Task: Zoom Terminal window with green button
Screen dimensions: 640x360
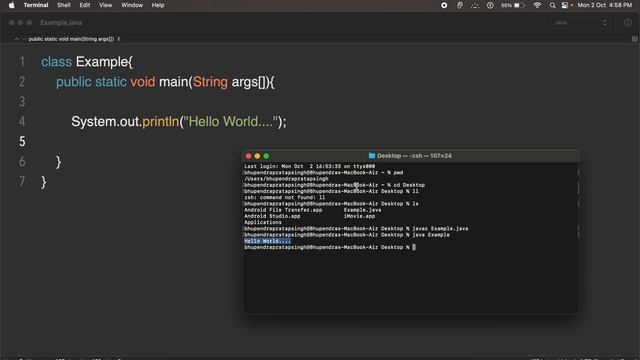Action: coord(266,156)
